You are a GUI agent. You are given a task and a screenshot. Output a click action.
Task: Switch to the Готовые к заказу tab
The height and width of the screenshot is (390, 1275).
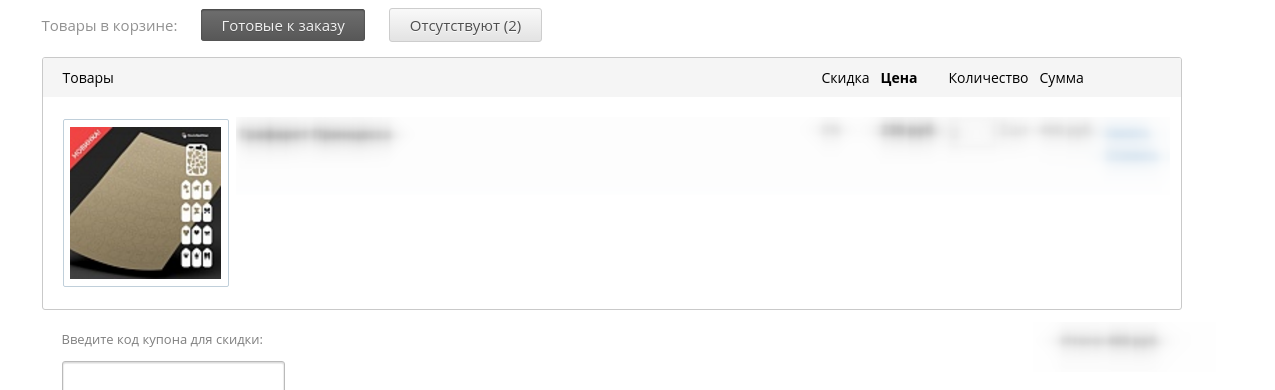pos(282,25)
